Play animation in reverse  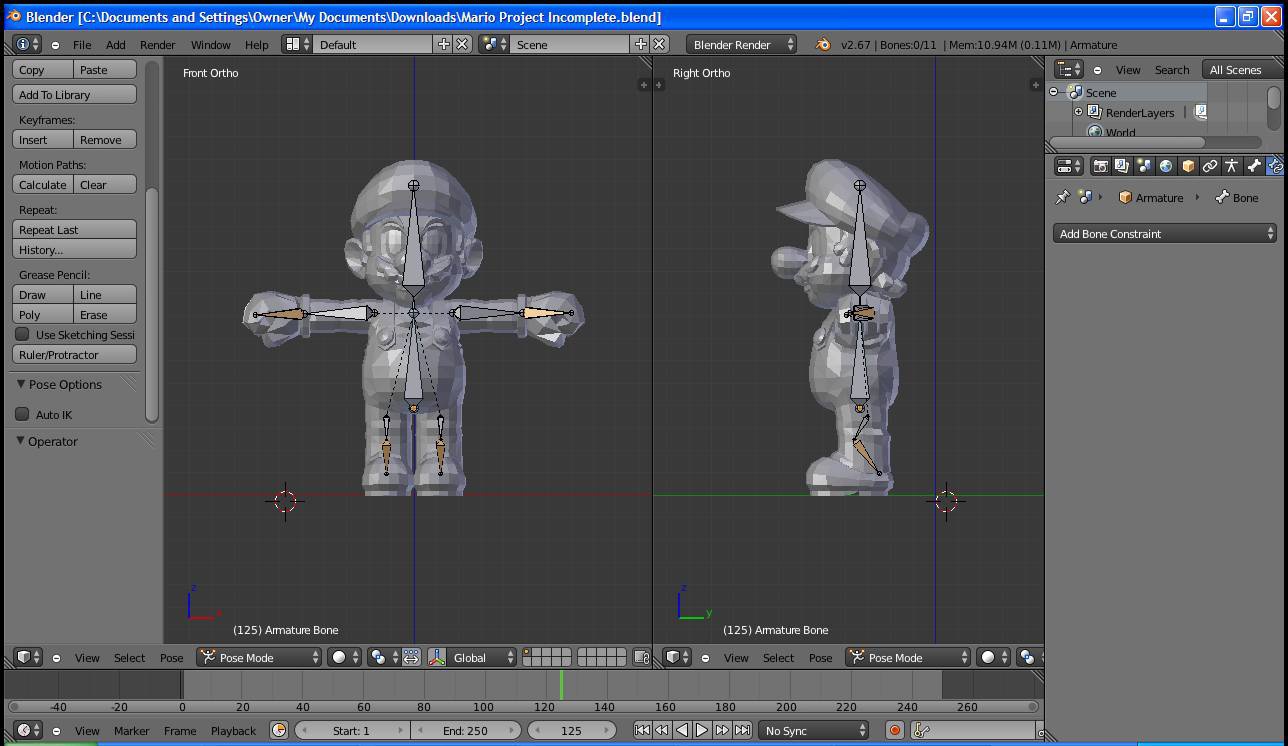(x=682, y=730)
